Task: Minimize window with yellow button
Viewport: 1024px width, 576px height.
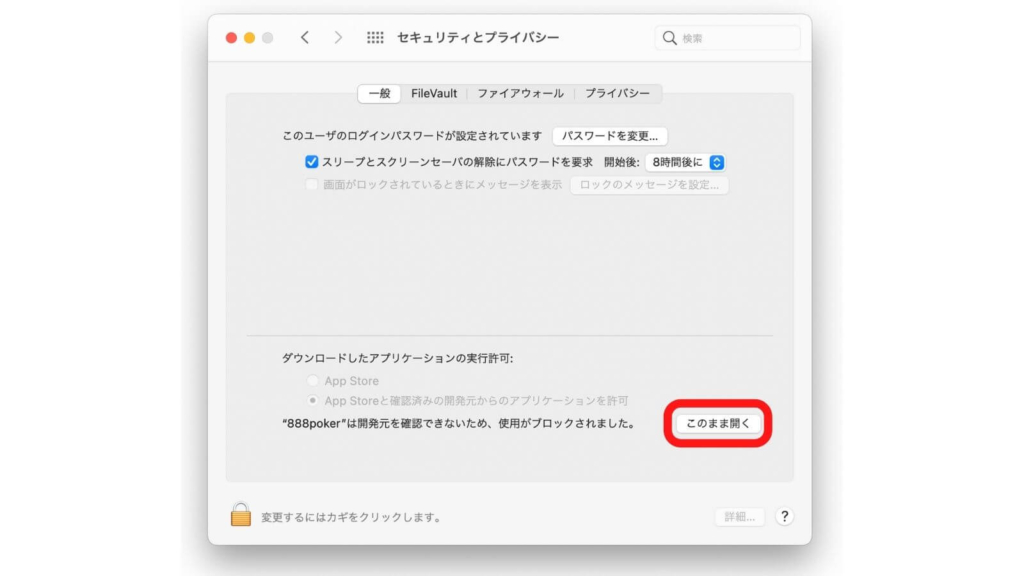Action: point(249,38)
